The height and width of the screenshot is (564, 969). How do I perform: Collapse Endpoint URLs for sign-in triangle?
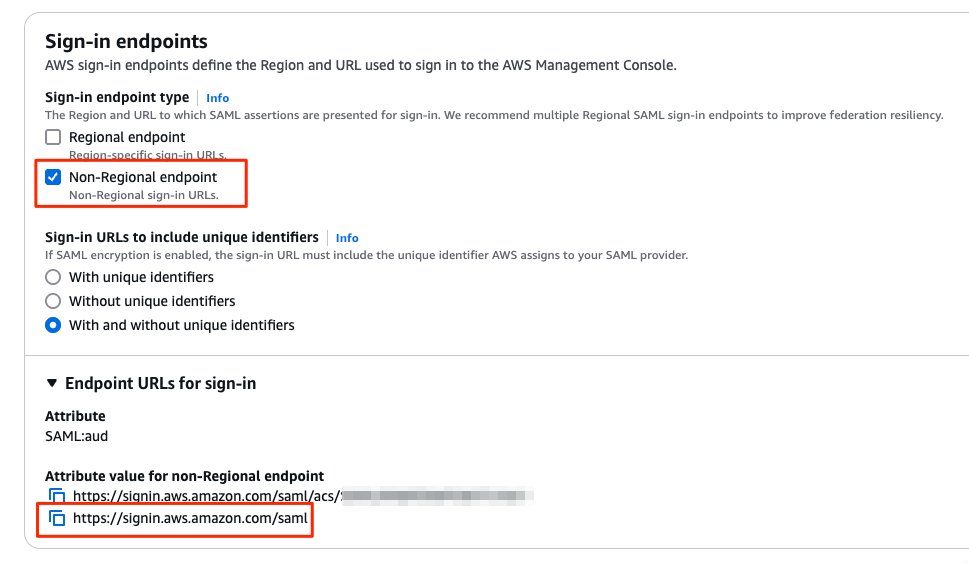(52, 383)
